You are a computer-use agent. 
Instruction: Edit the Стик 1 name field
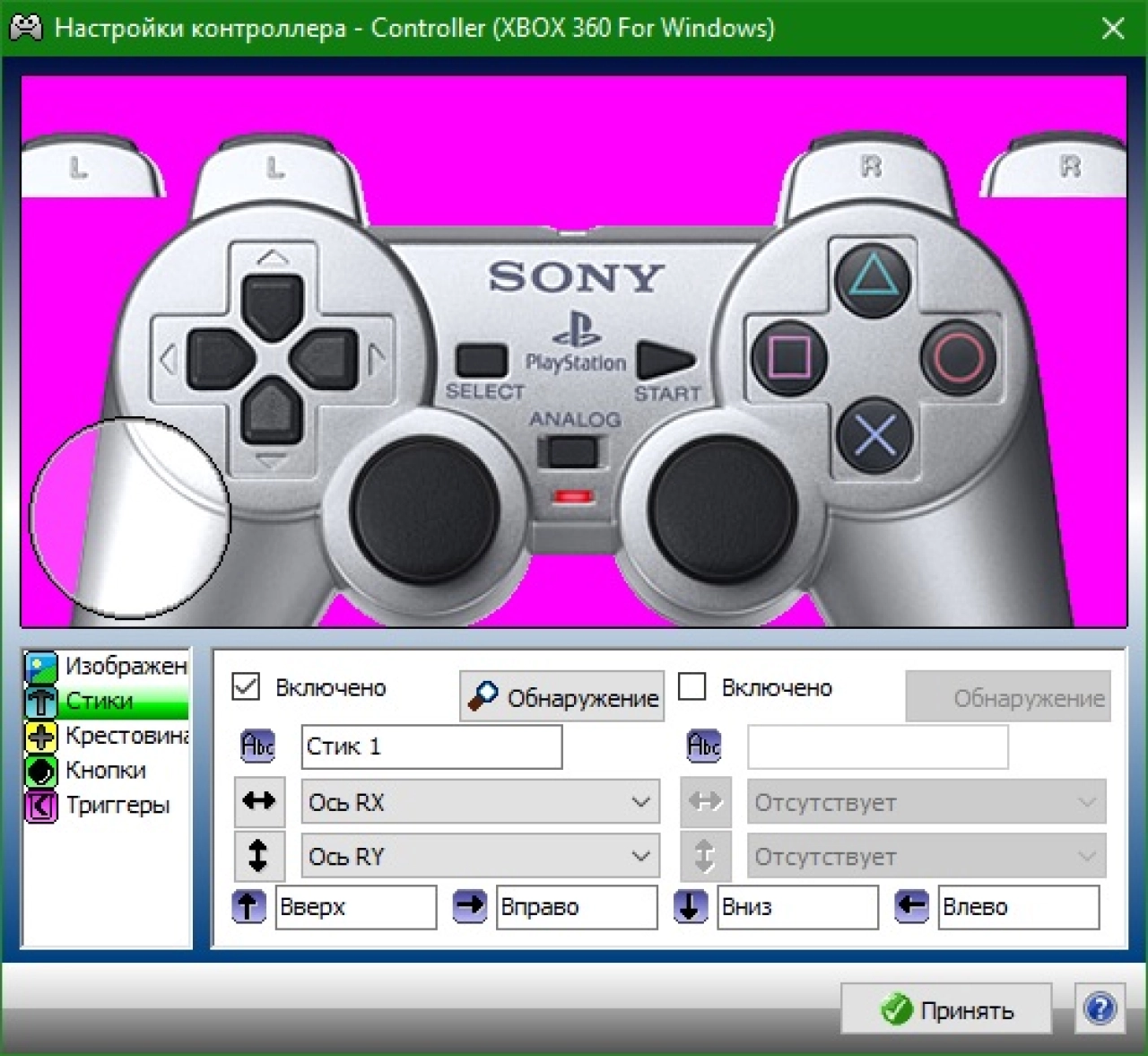(x=431, y=746)
